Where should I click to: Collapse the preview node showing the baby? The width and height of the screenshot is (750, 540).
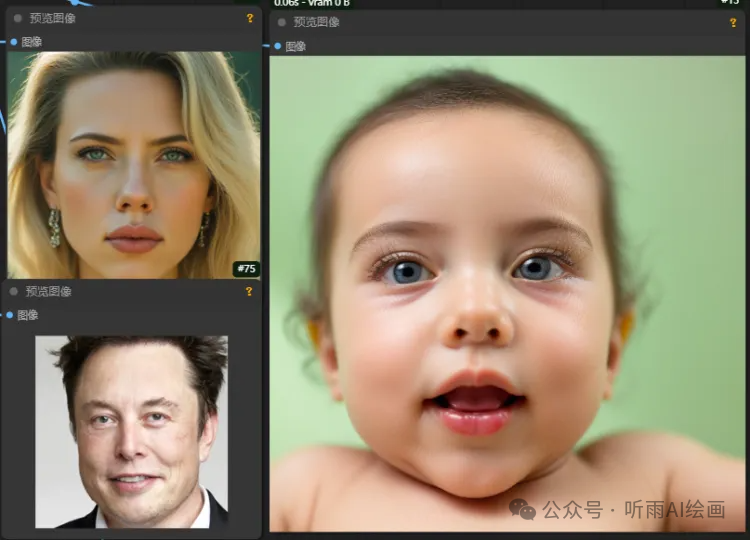(x=282, y=22)
